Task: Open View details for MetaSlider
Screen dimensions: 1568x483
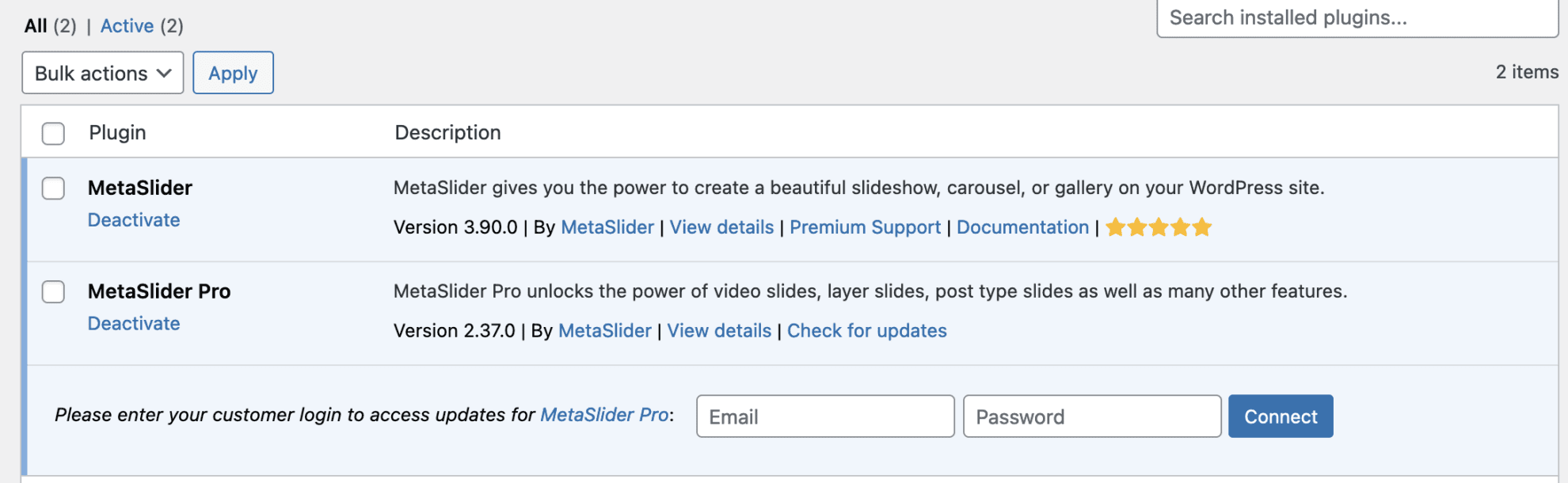Action: click(x=721, y=227)
